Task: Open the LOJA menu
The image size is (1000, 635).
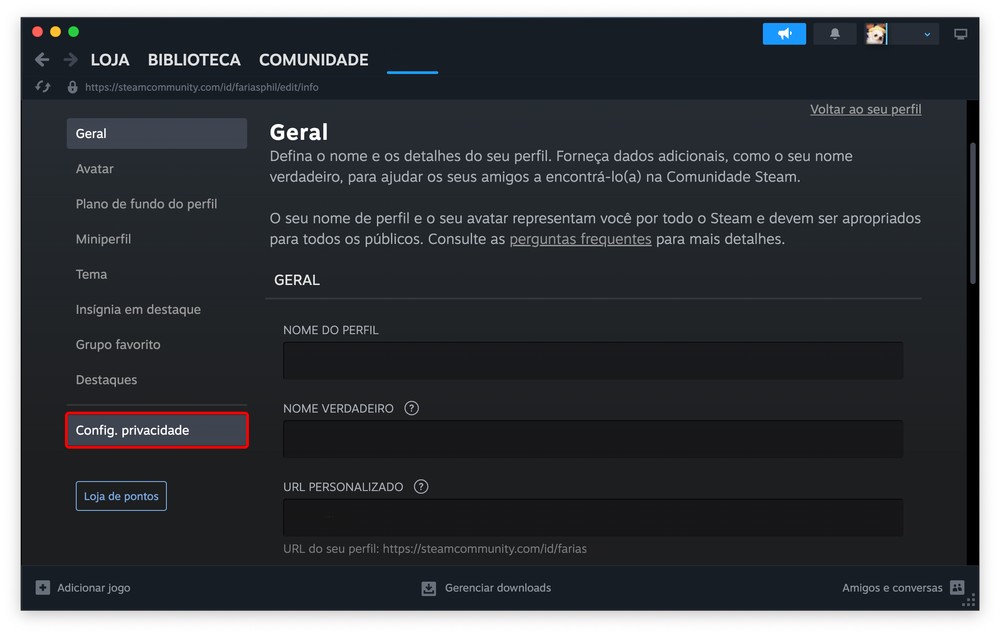Action: [110, 60]
